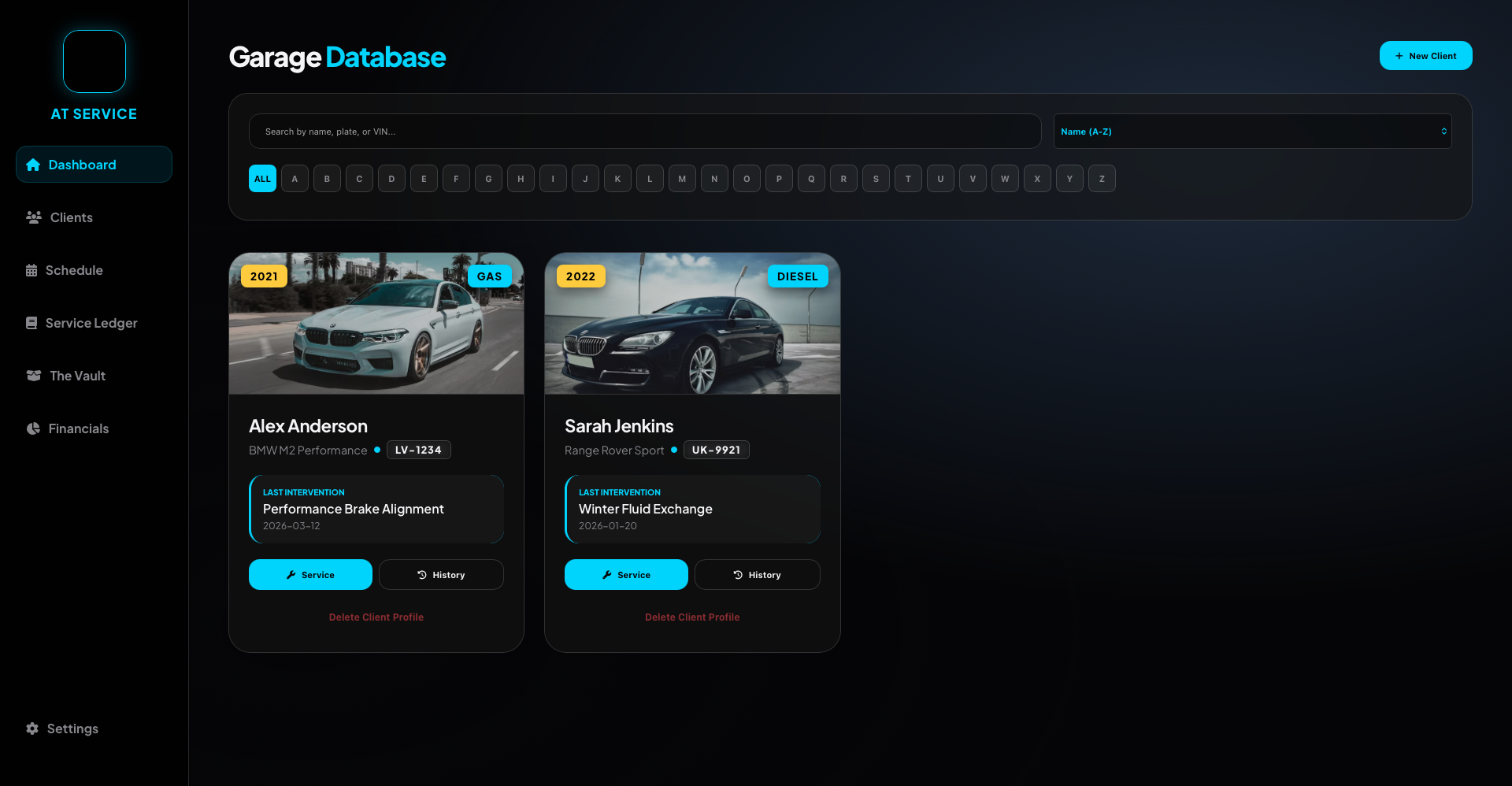Click the BMW car photo thumbnail
The width and height of the screenshot is (1512, 786).
coord(376,323)
